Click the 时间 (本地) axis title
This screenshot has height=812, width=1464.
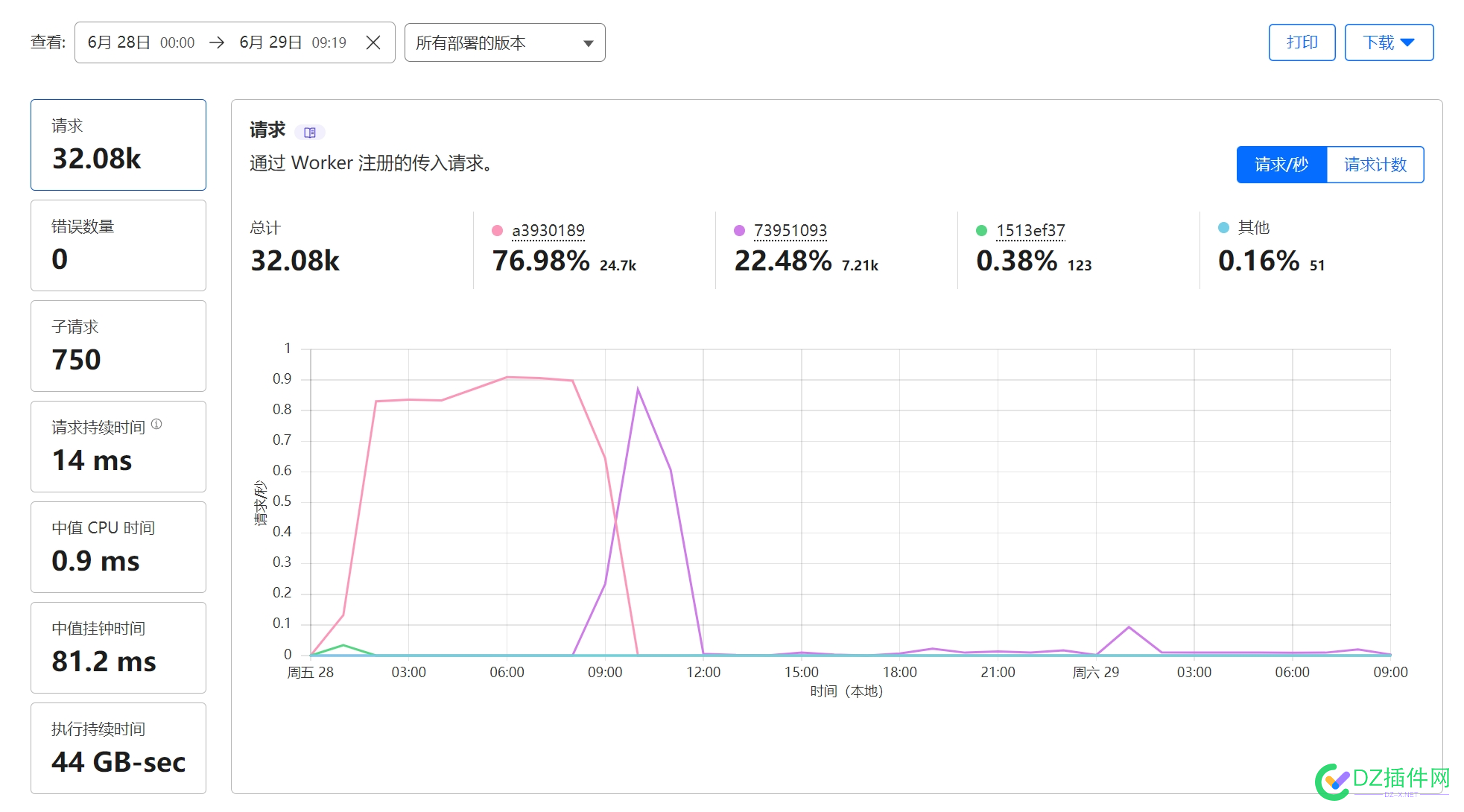click(846, 692)
